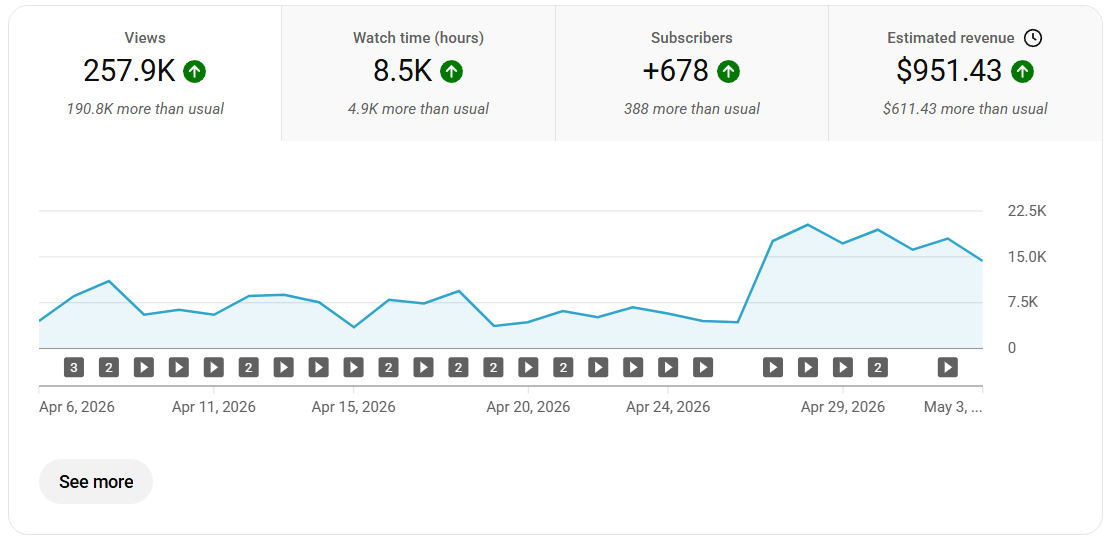Image resolution: width=1106 pixels, height=546 pixels.
Task: Open the play marker above the Apr 15, 2026 label
Action: [353, 367]
